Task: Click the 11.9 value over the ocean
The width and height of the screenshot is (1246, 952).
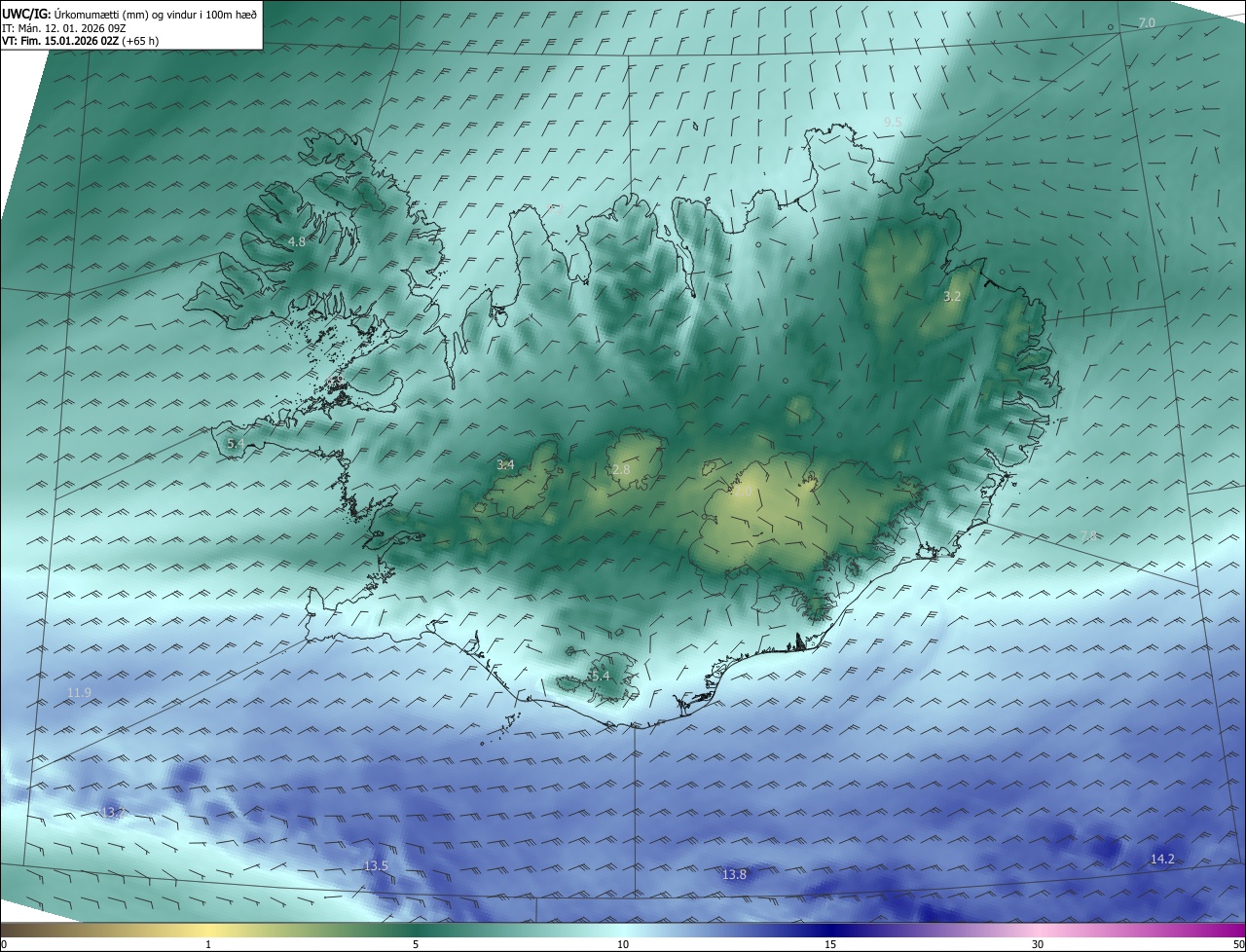Action: pos(80,692)
